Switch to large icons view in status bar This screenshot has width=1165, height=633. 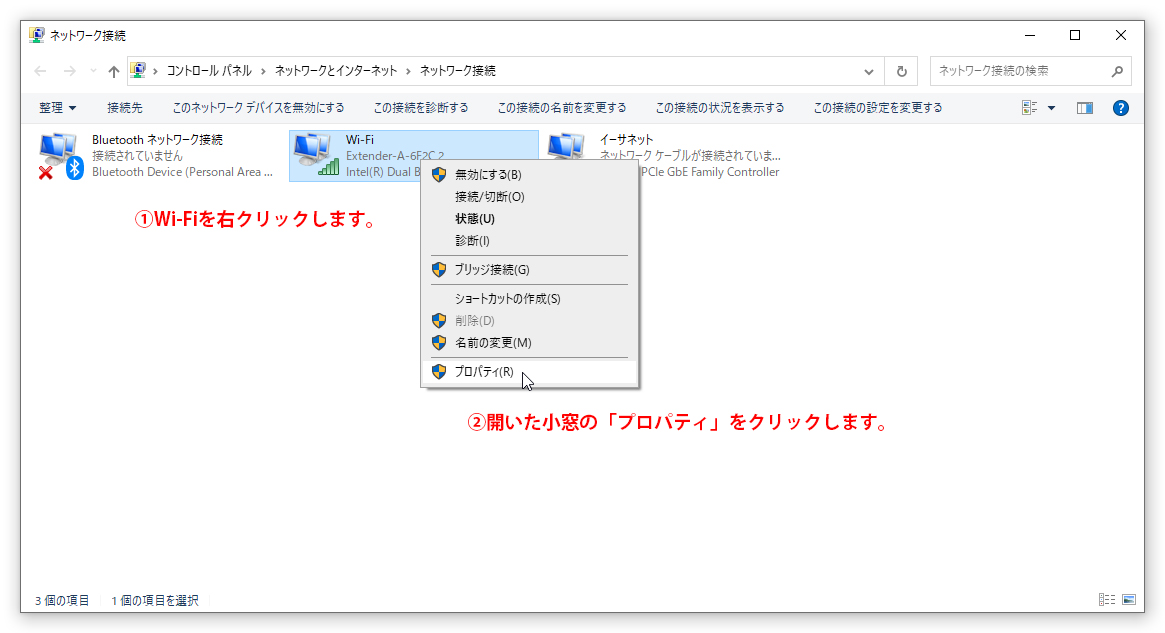(x=1129, y=600)
